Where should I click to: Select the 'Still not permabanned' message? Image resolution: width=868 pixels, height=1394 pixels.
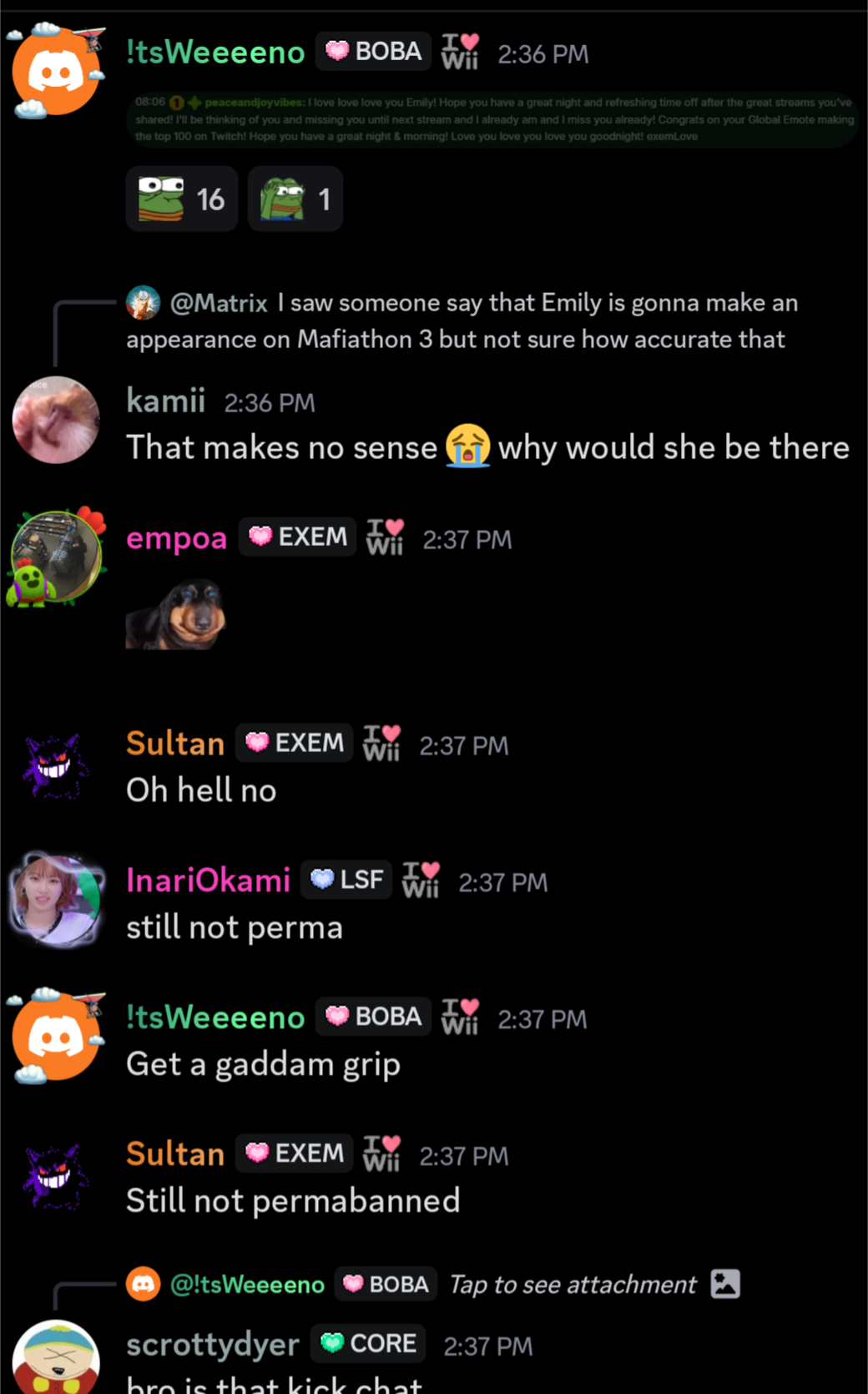coord(293,1200)
